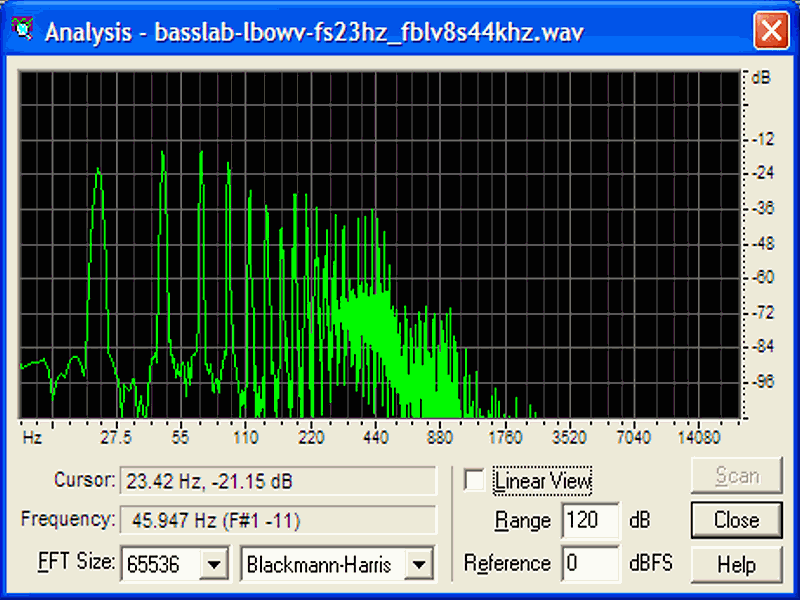800x600 pixels.
Task: Open the FFT Size dropdown arrow
Action: (214, 564)
